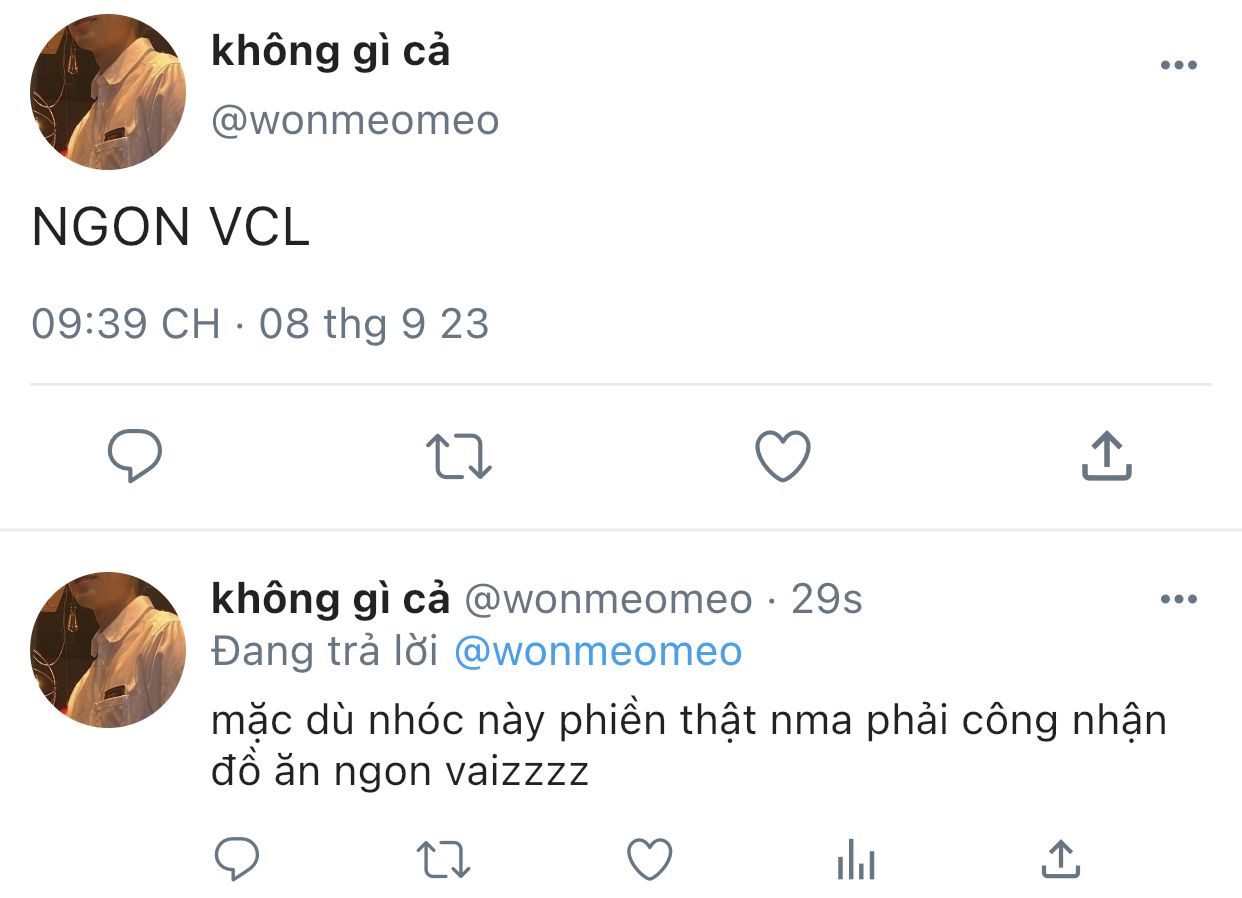Viewport: 1242px width, 898px height.
Task: View analytics of the reply tweet
Action: (x=856, y=859)
